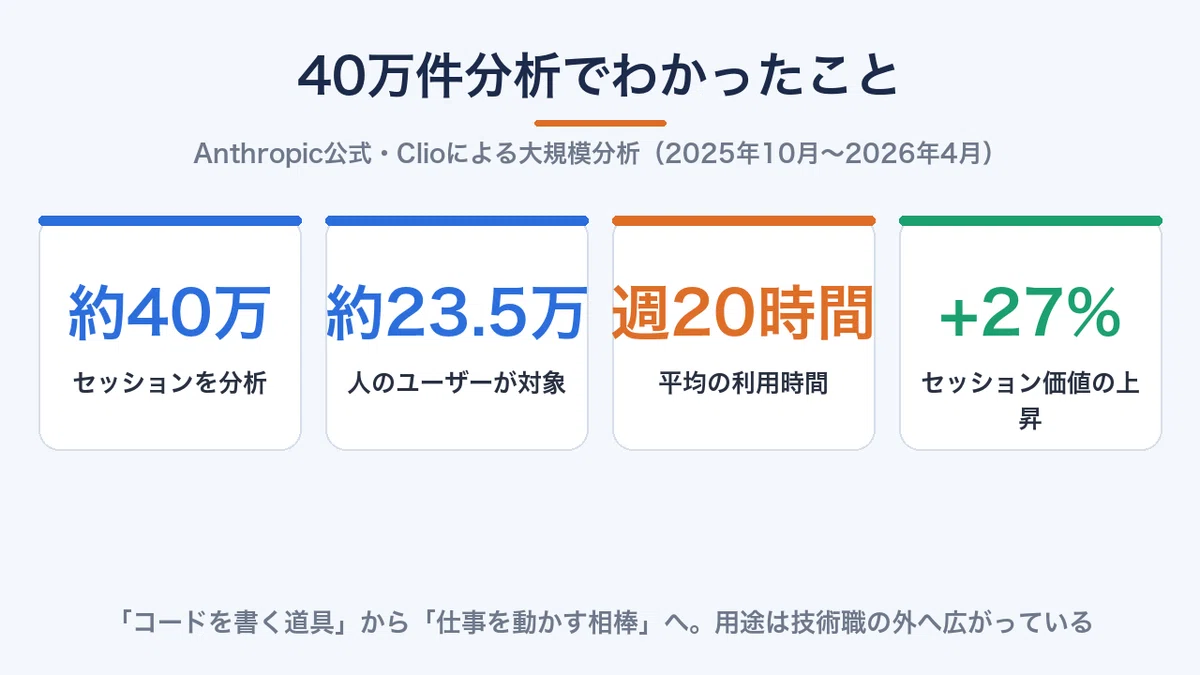This screenshot has width=1200, height=675.
Task: Click the blue top bar of second card
Action: point(457,220)
